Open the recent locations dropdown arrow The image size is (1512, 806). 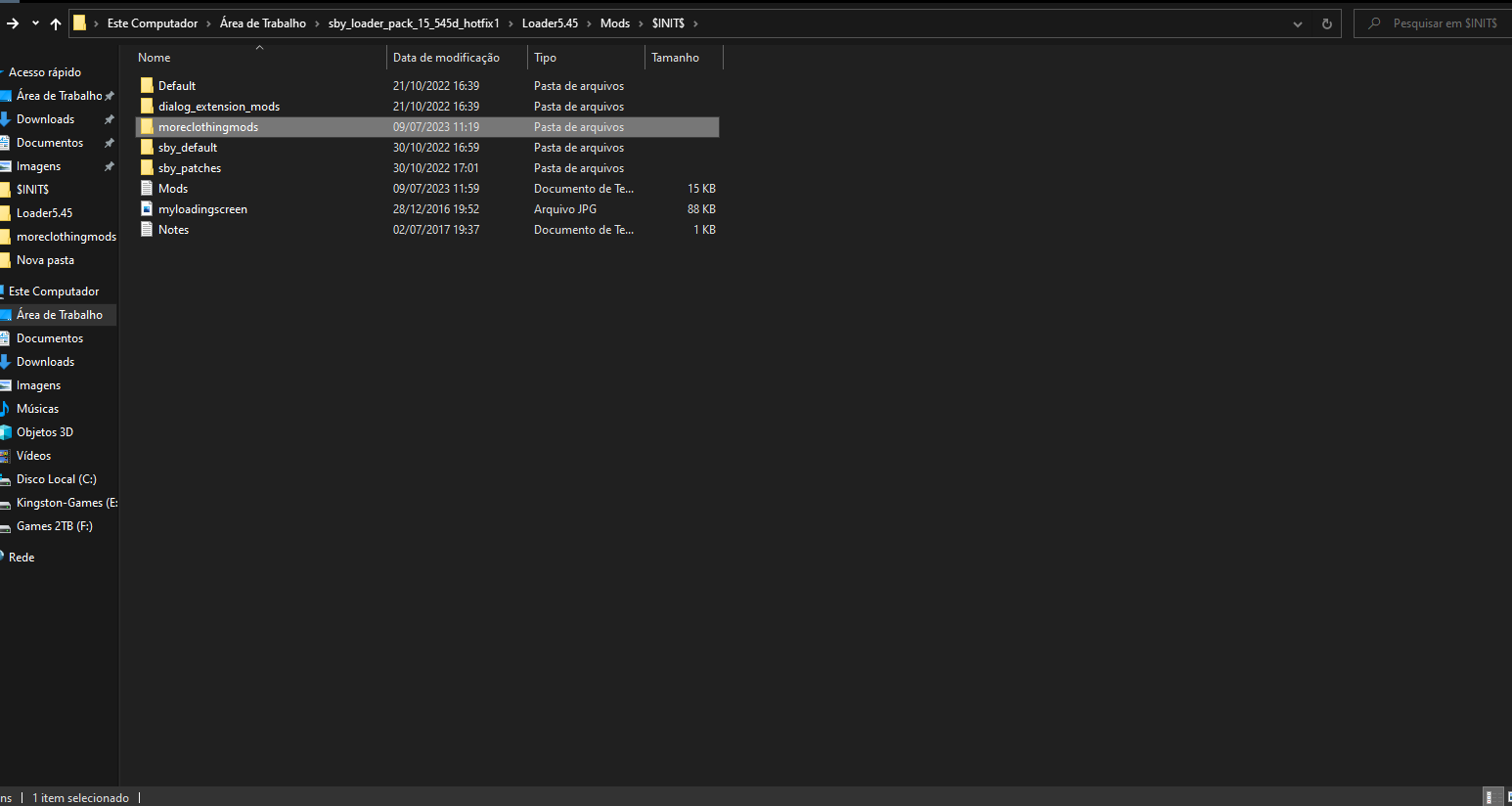point(35,23)
